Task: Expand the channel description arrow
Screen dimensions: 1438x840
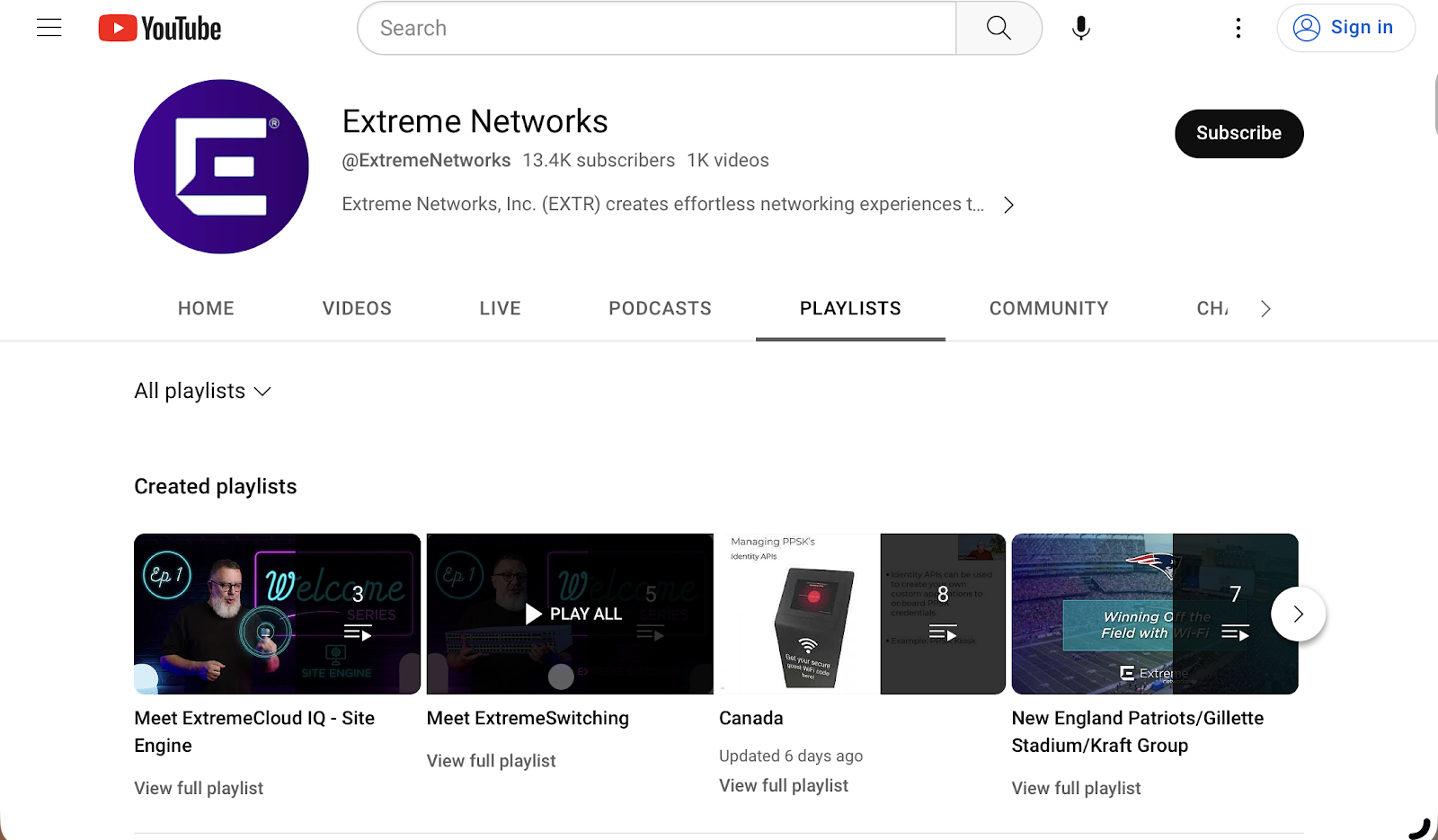Action: [1009, 205]
